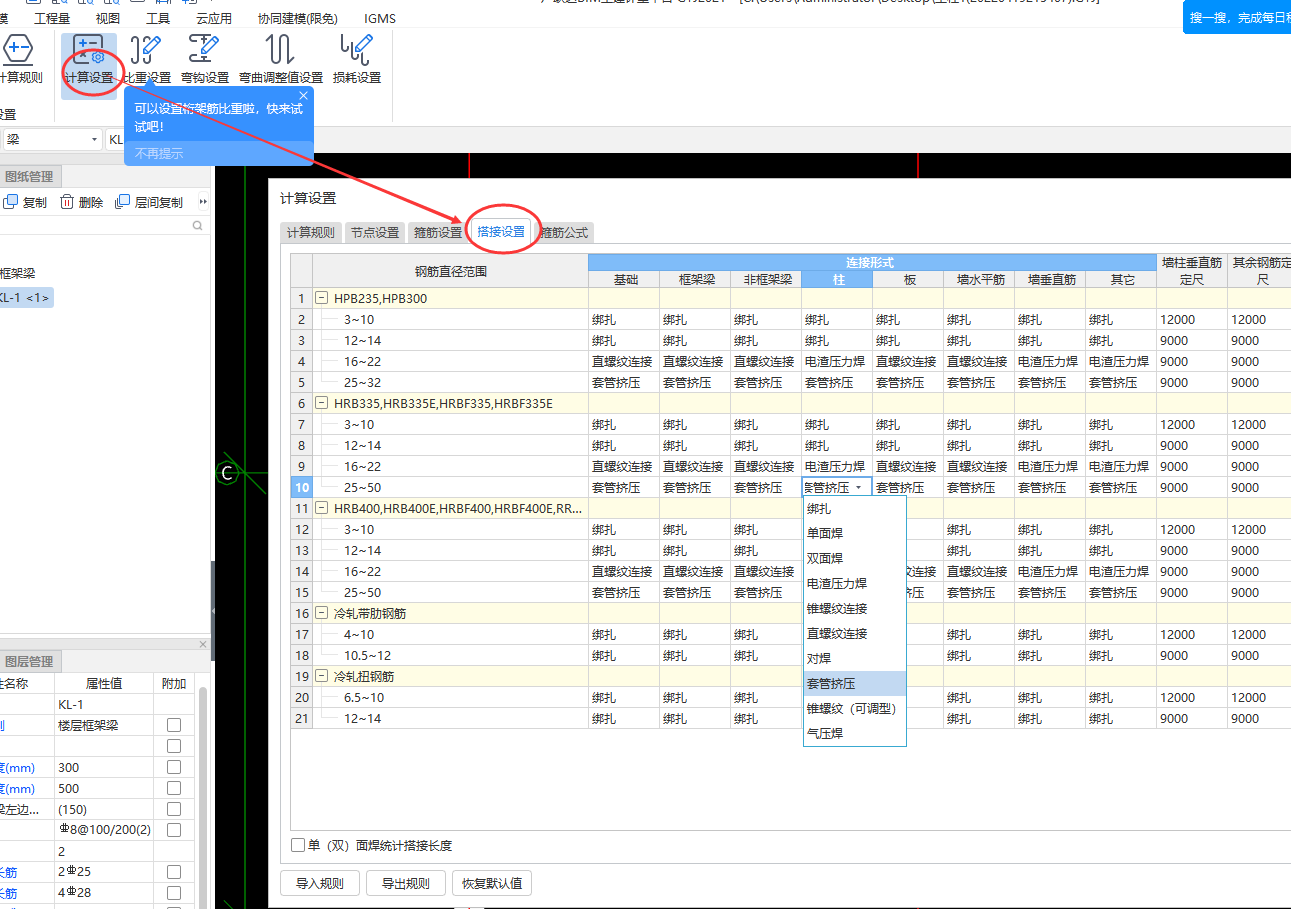Choose 套管挤压 from the dropdown list
The width and height of the screenshot is (1291, 909).
coord(854,683)
